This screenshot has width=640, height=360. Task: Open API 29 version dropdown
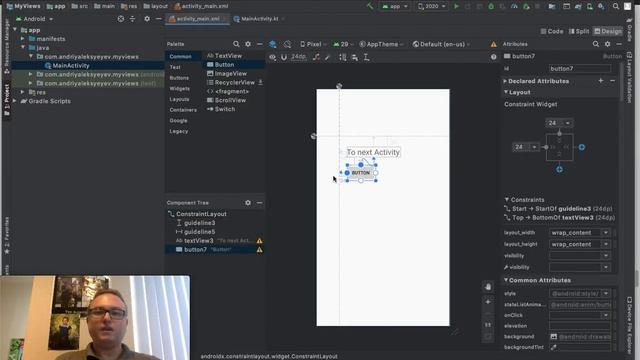[344, 44]
